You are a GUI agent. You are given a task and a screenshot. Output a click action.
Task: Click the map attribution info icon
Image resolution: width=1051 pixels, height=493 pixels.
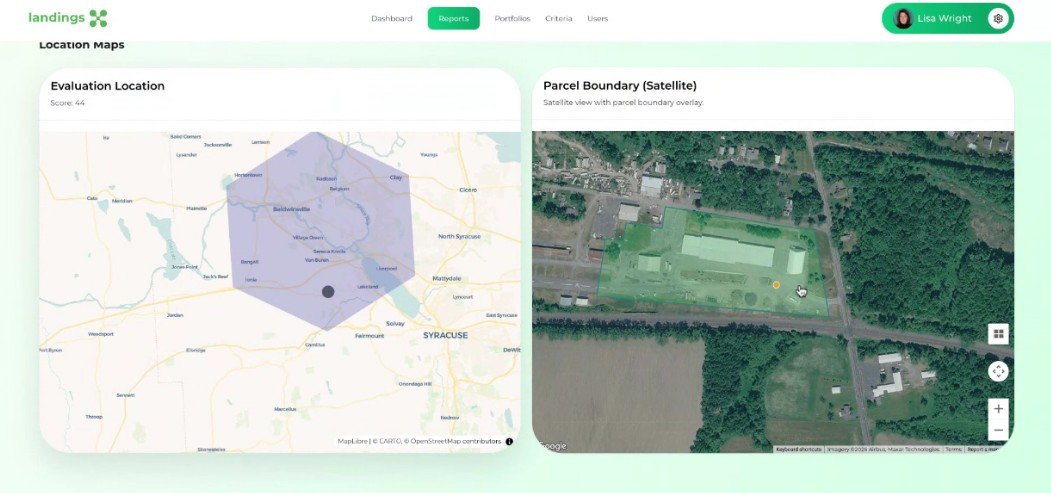(x=509, y=441)
